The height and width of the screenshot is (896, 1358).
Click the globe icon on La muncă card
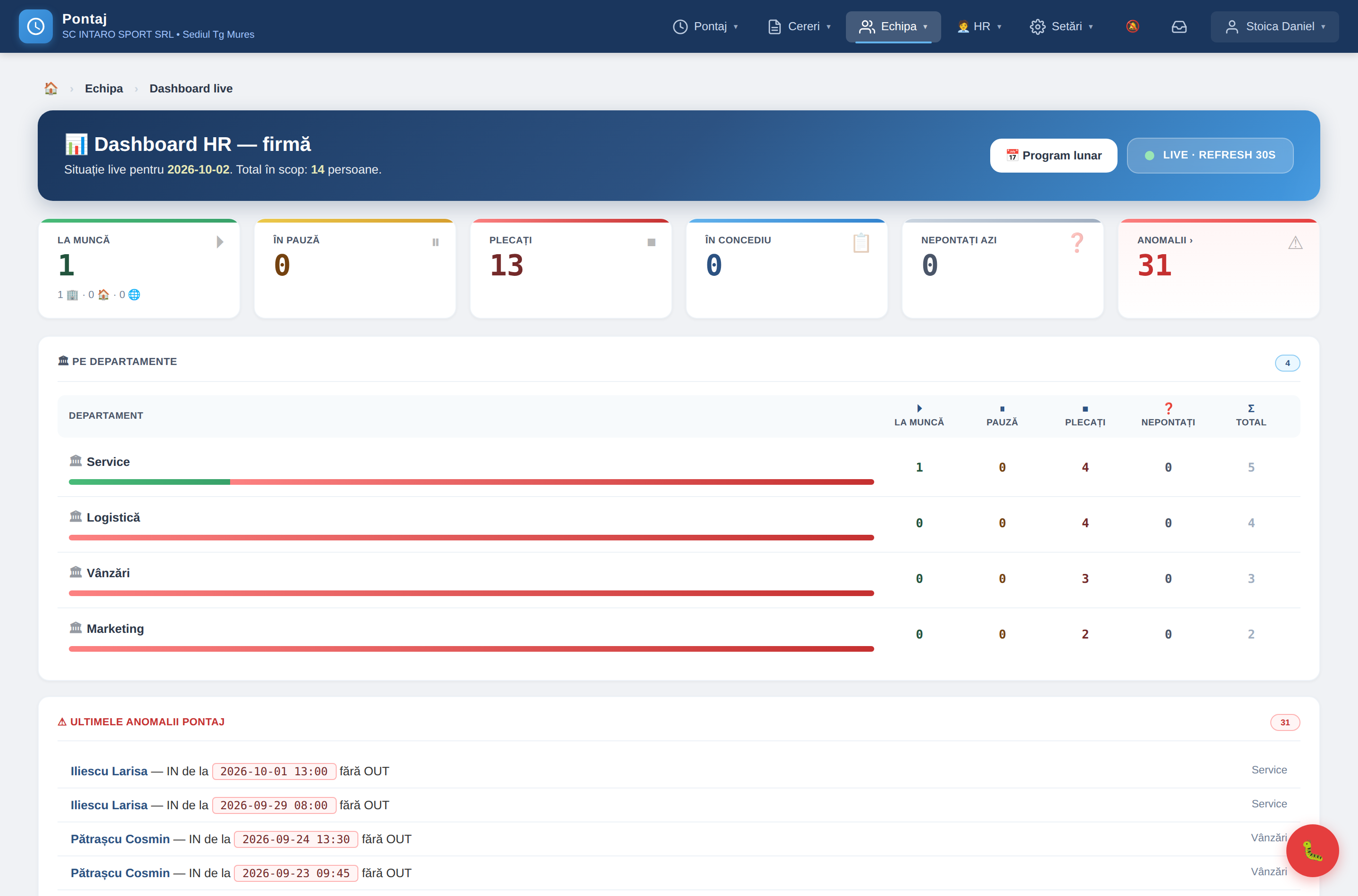click(x=134, y=295)
